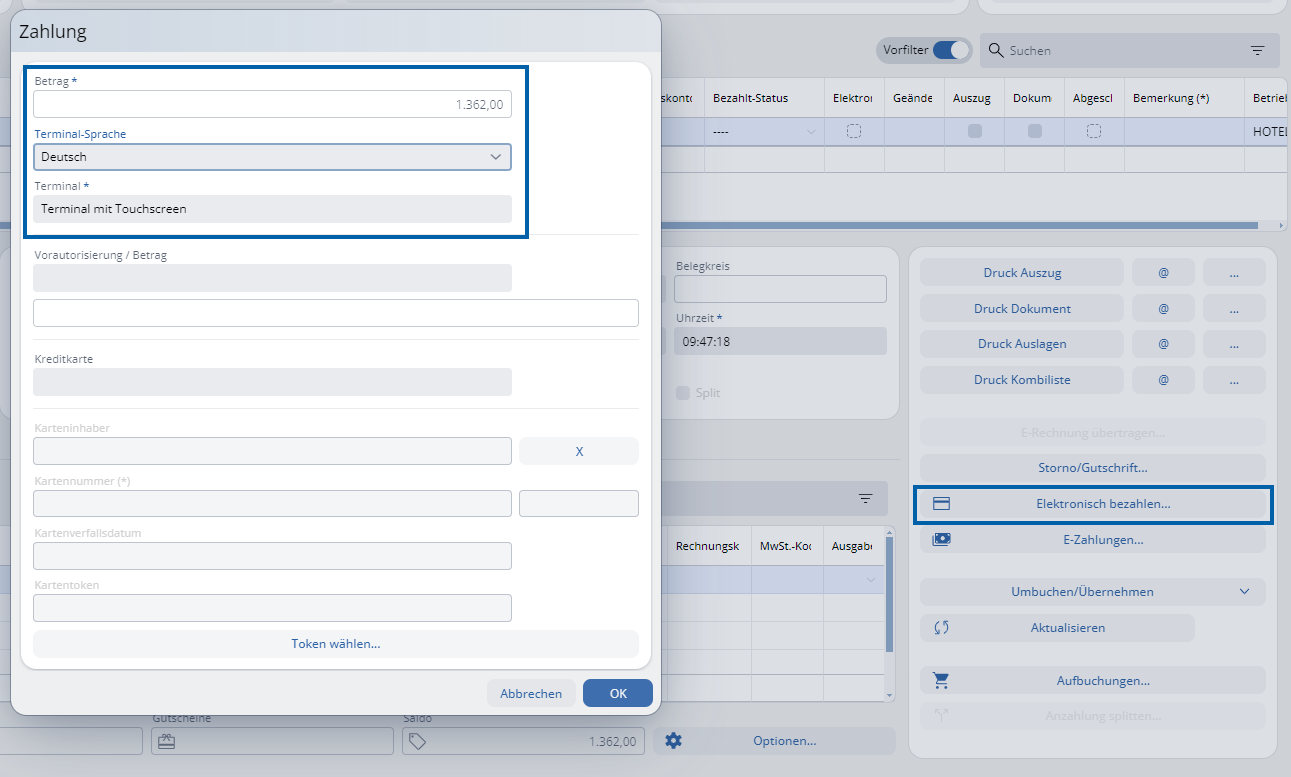1291x777 pixels.
Task: Click the credit card icon on Elektronisch bezahlen
Action: pos(941,504)
